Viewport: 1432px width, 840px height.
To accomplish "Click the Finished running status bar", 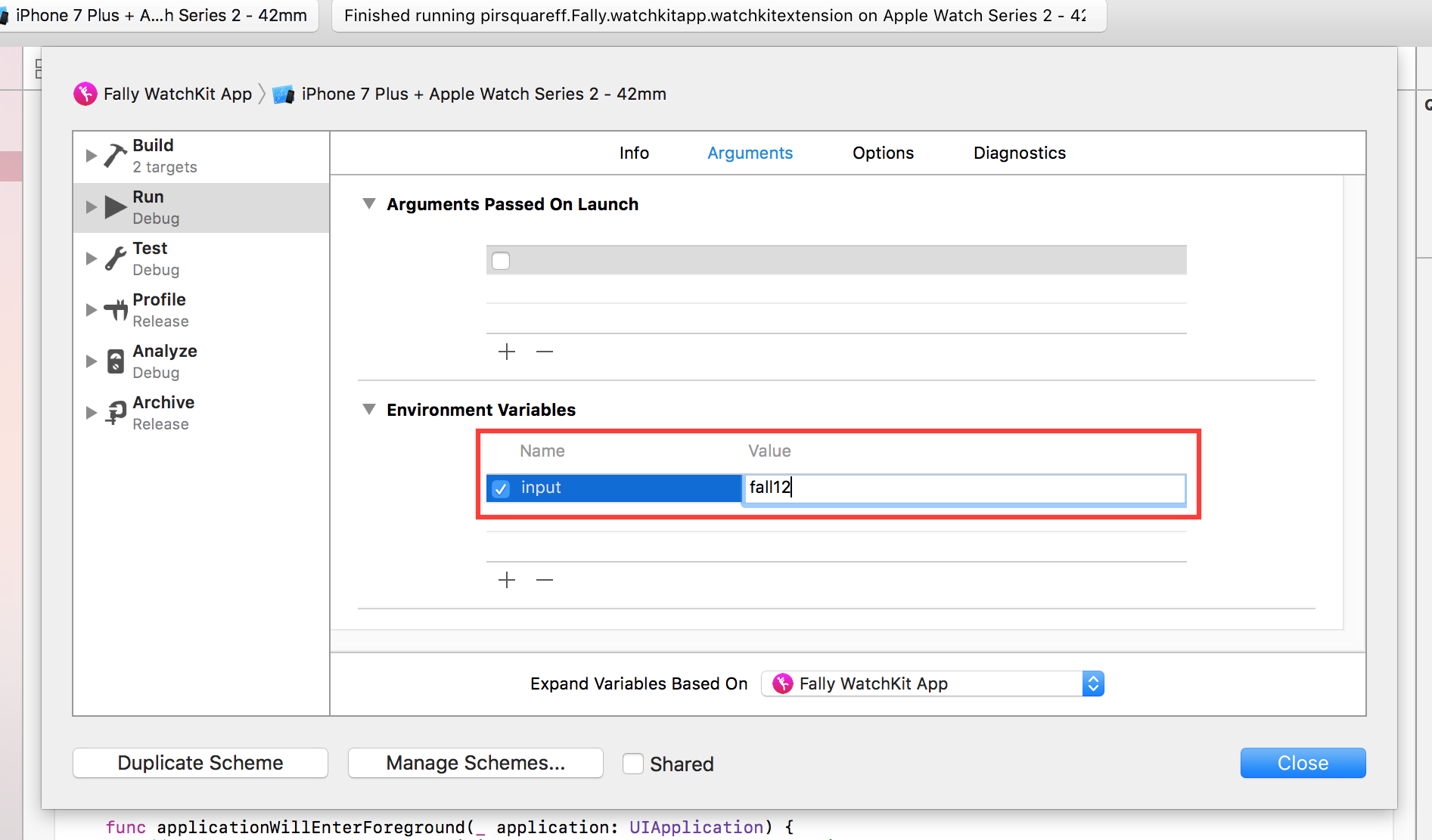I will [719, 15].
